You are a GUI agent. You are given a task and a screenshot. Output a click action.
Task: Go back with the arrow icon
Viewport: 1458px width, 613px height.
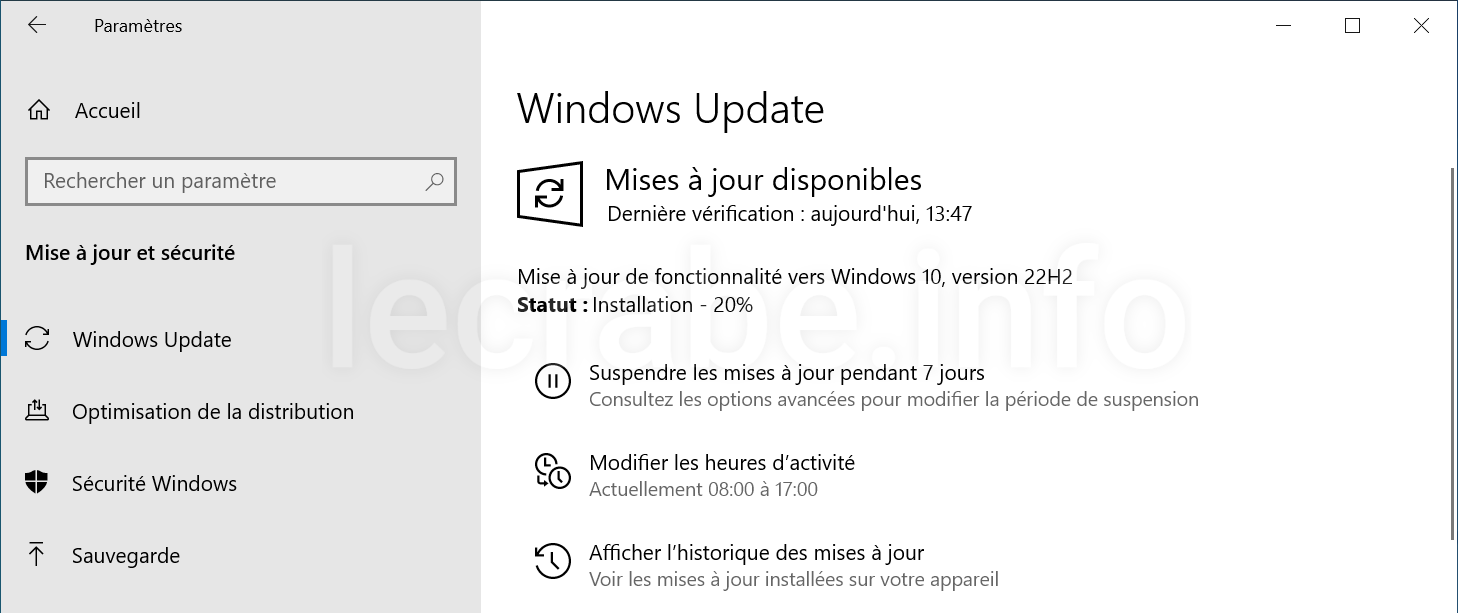[37, 26]
